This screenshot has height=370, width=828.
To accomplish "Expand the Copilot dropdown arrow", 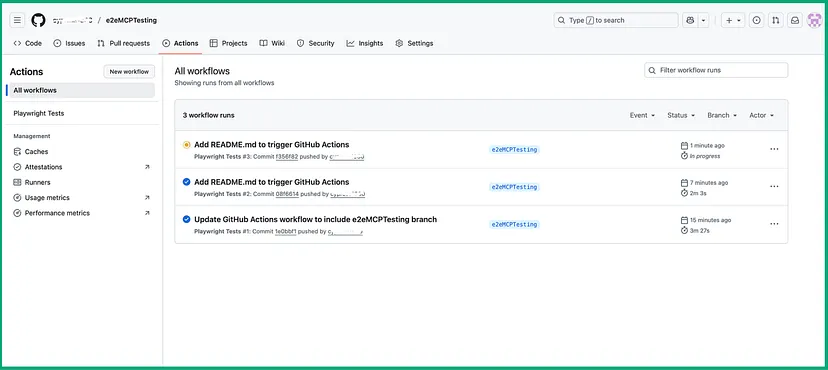I will (704, 21).
